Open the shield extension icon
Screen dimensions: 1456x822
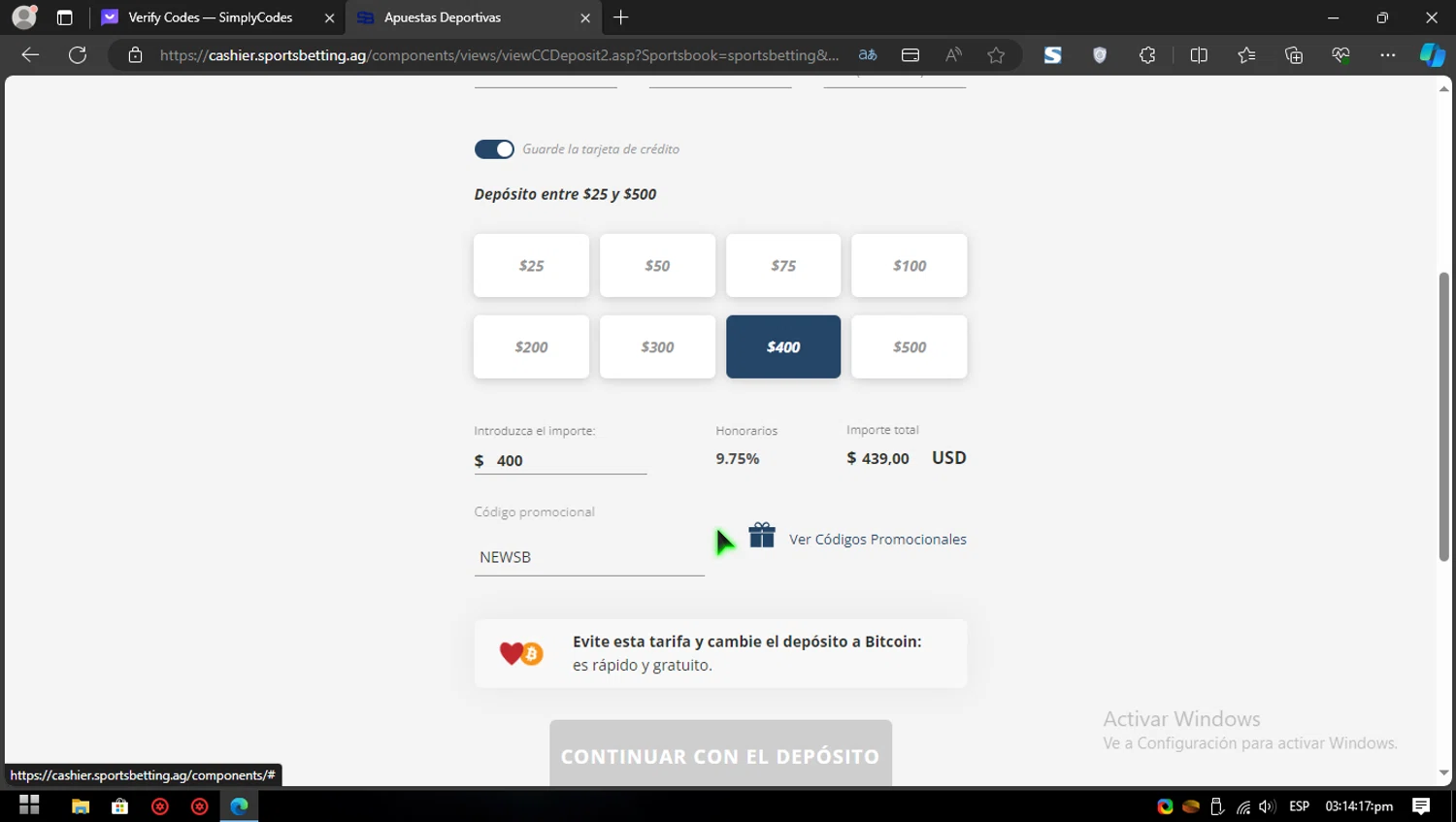point(1100,55)
